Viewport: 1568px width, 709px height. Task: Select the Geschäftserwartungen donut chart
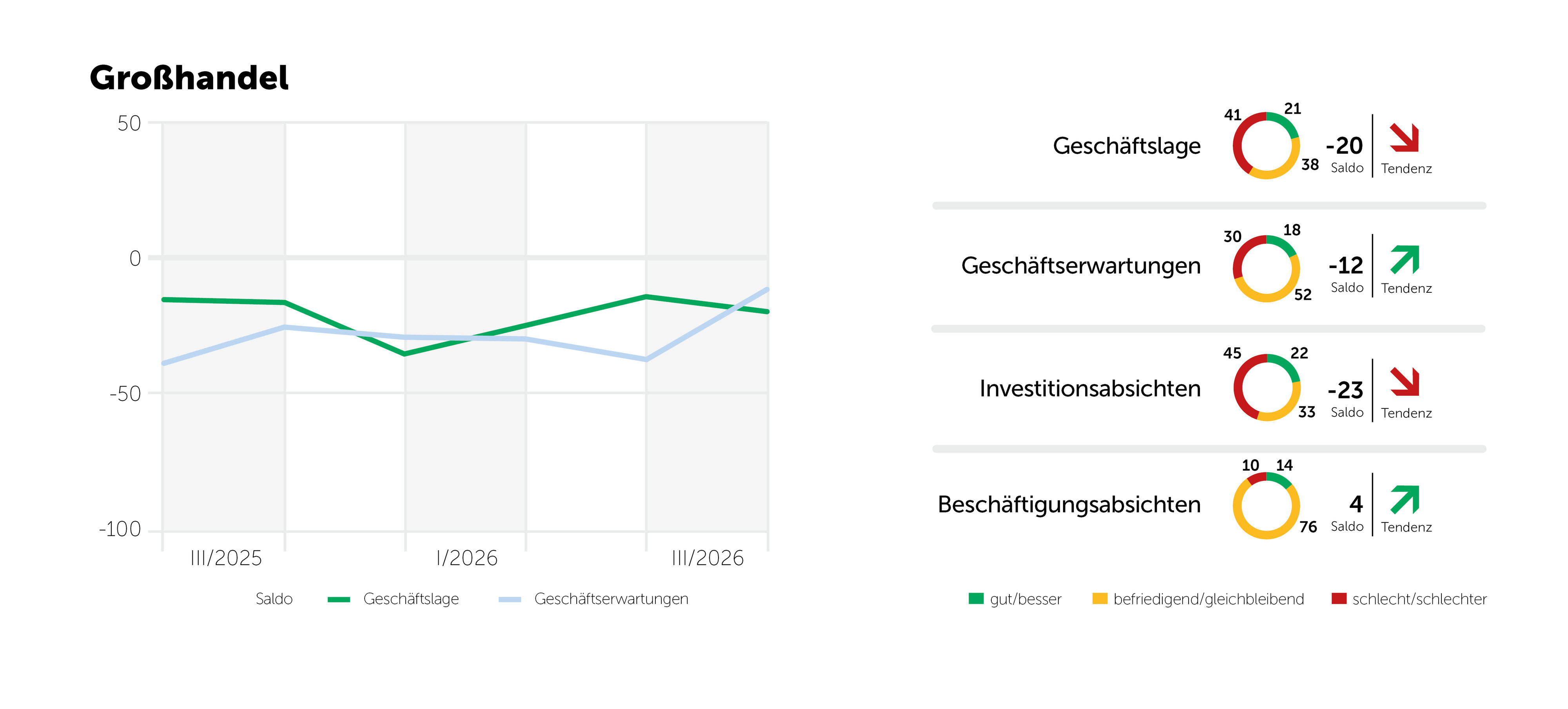click(1266, 268)
